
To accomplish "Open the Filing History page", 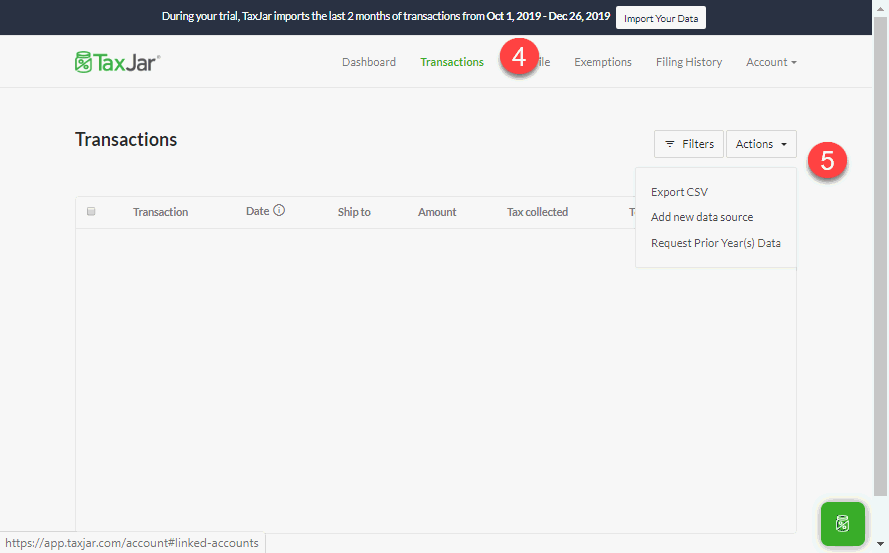I will coord(688,62).
